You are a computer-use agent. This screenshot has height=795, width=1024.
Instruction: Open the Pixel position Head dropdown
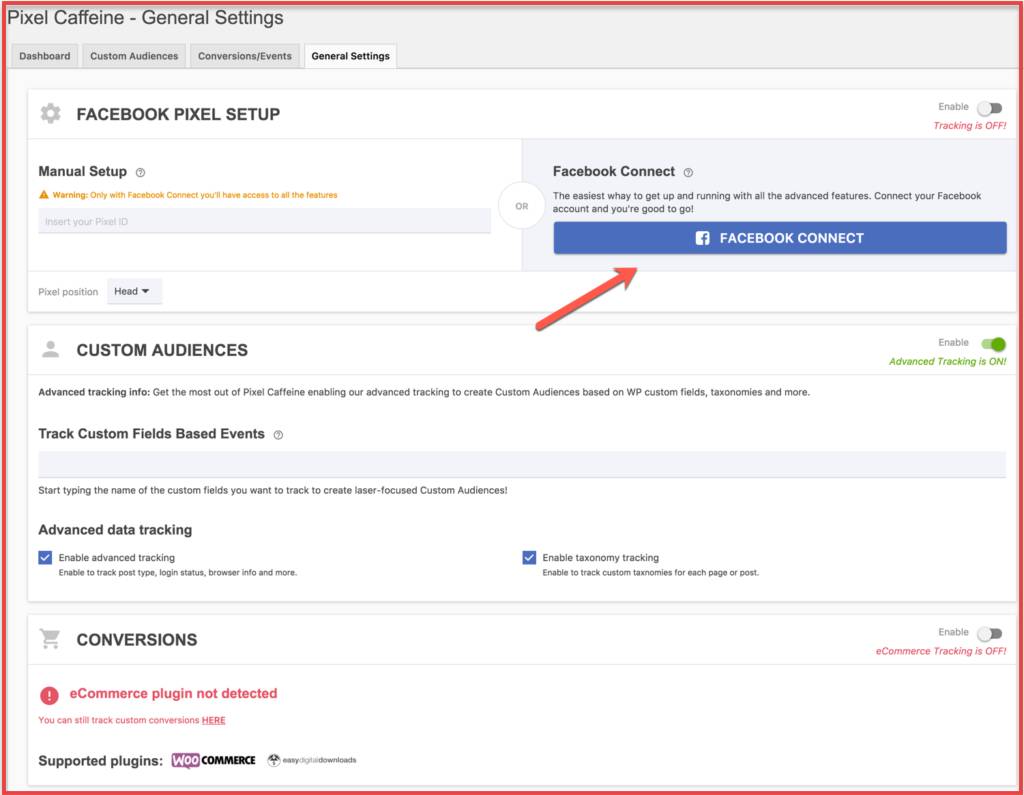click(134, 291)
